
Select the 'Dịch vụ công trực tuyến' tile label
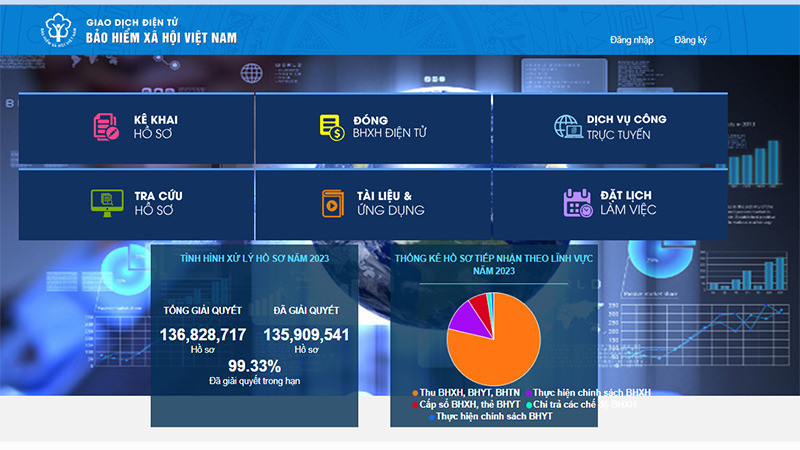click(626, 126)
